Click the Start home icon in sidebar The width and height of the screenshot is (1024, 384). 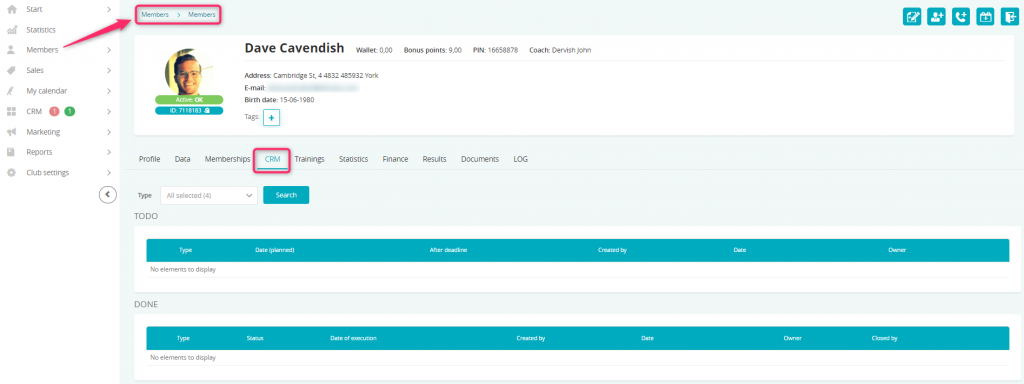(x=11, y=10)
